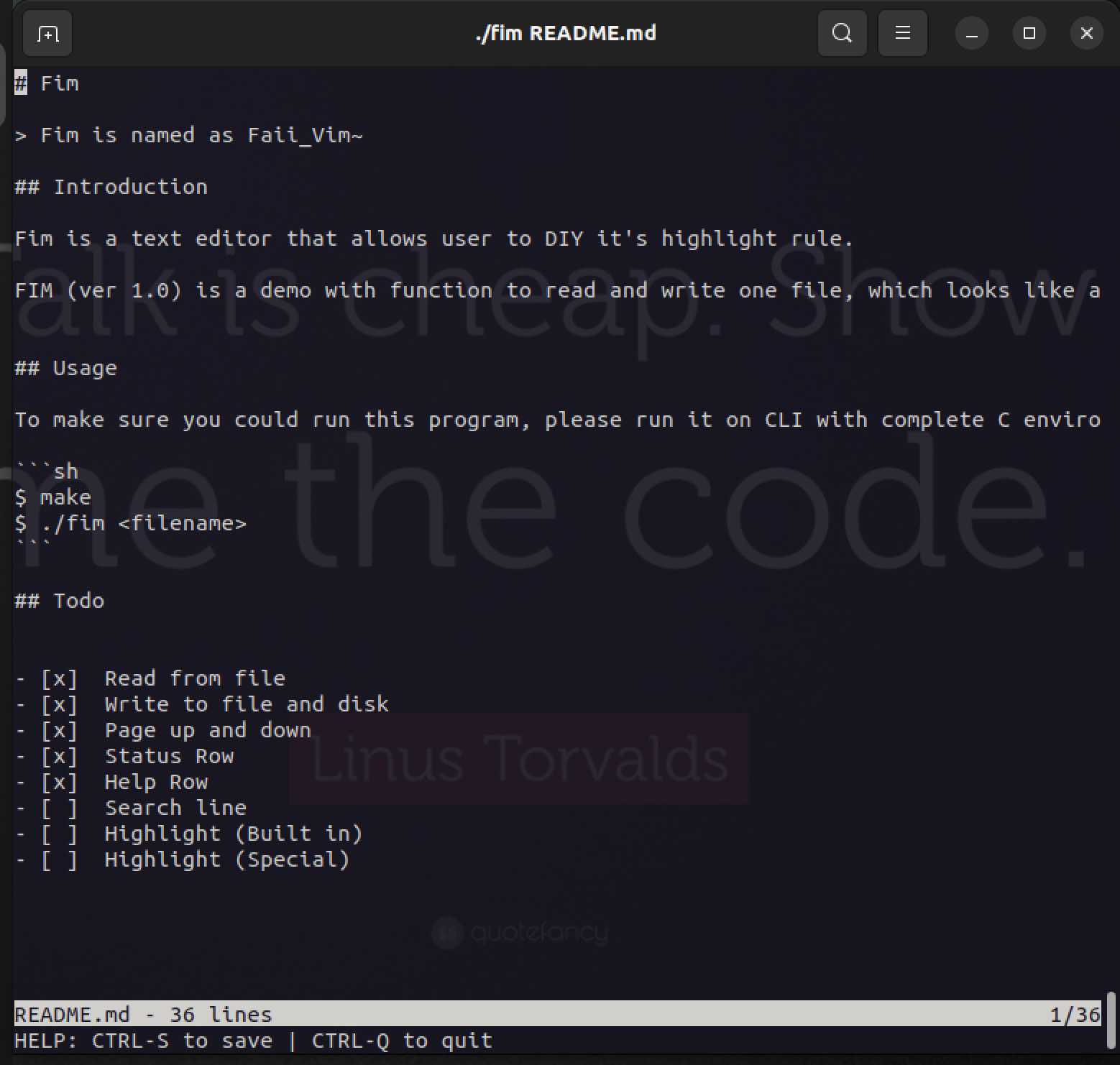Open the terminal hamburger menu

pos(902,33)
